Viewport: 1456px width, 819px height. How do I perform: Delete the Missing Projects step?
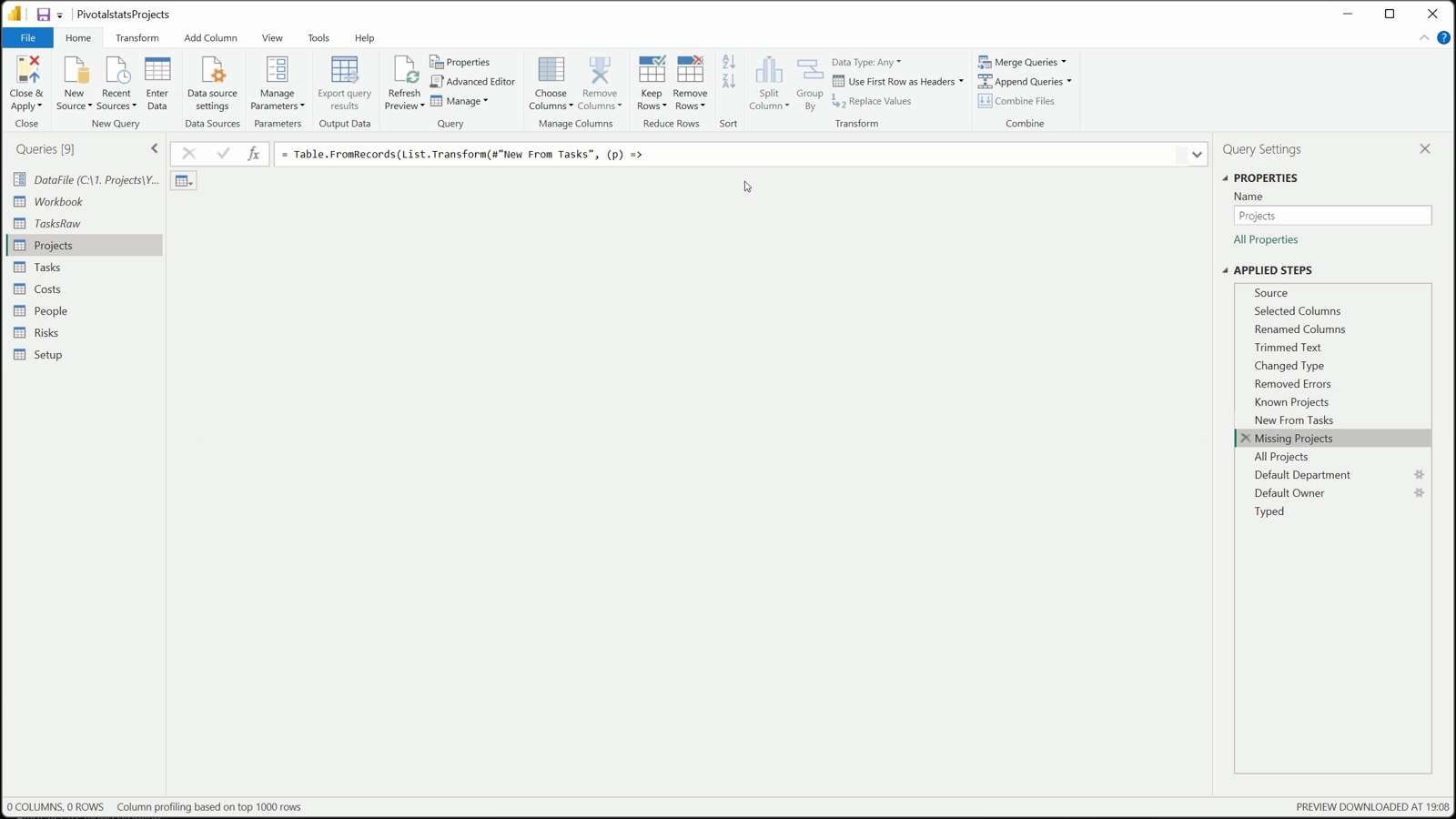(1245, 439)
